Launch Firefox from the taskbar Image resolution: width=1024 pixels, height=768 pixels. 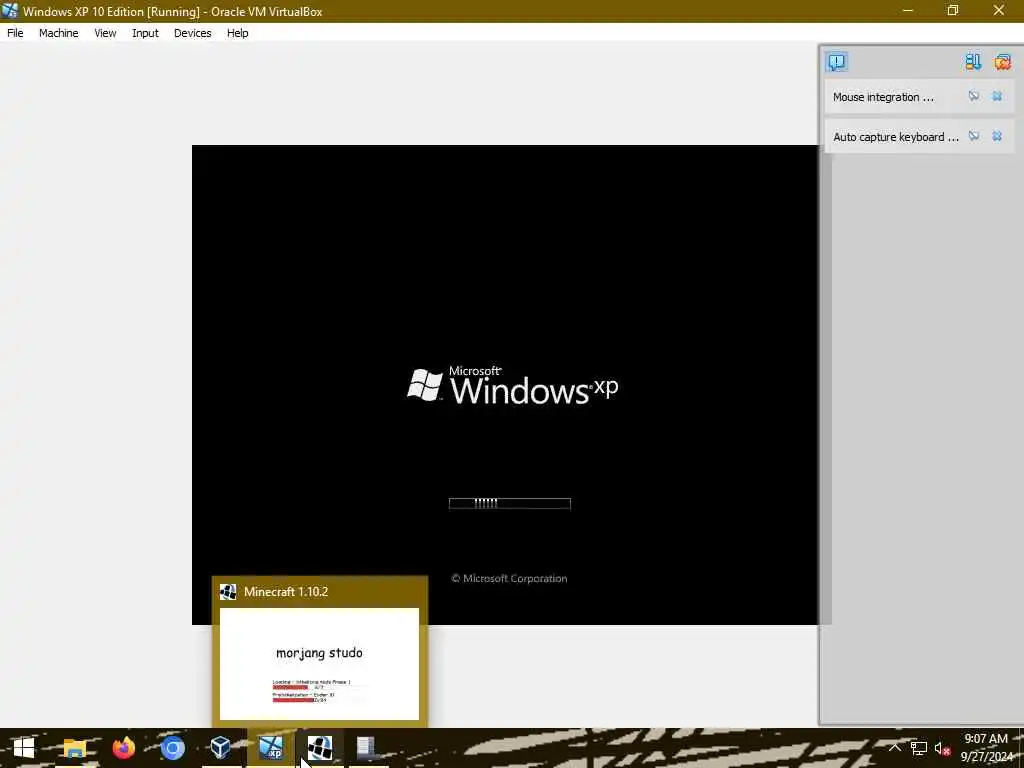coord(123,748)
